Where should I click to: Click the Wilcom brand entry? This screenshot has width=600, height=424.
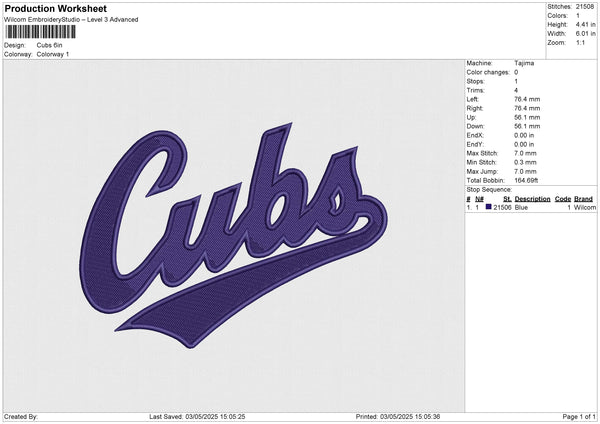click(585, 208)
